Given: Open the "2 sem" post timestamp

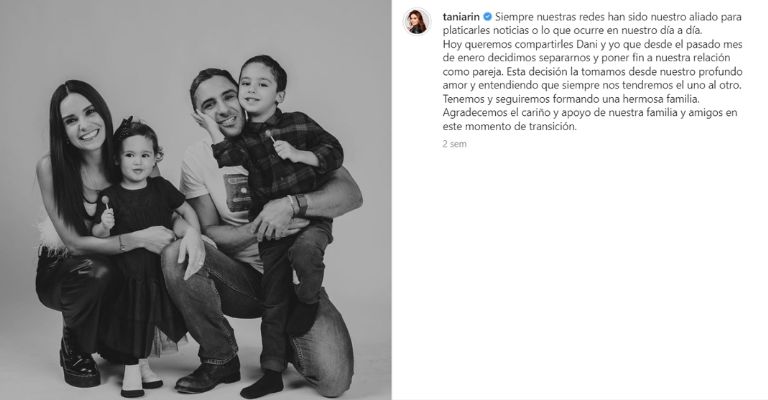Looking at the screenshot, I should (x=454, y=144).
